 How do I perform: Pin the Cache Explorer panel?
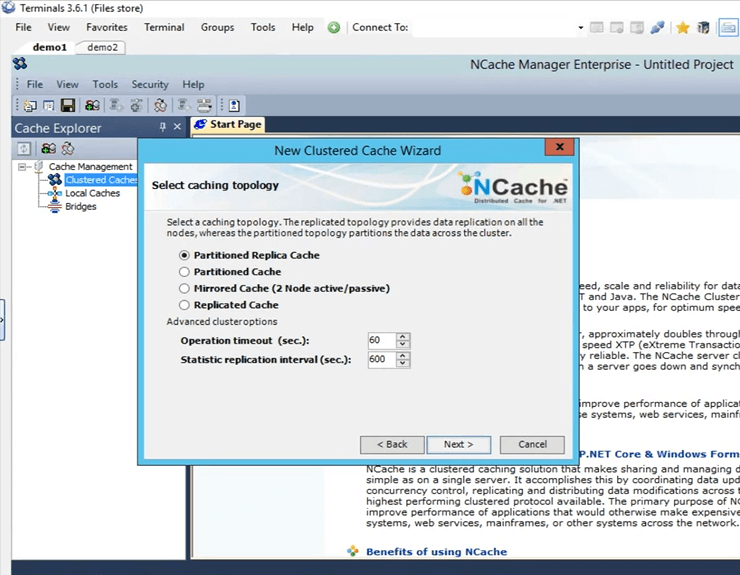(x=163, y=127)
